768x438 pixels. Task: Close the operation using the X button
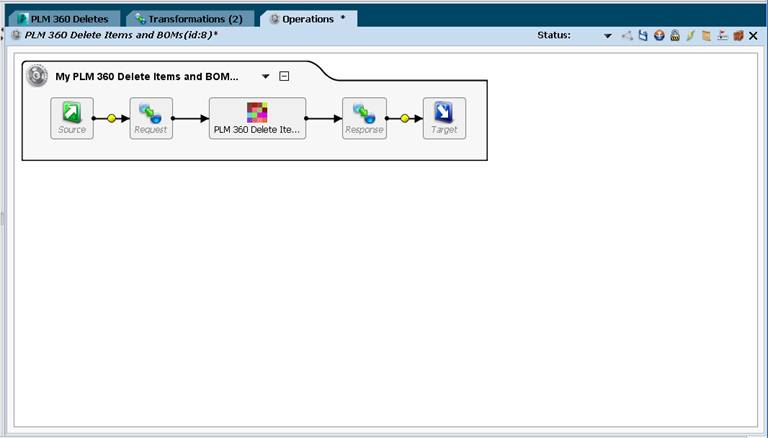coord(753,36)
